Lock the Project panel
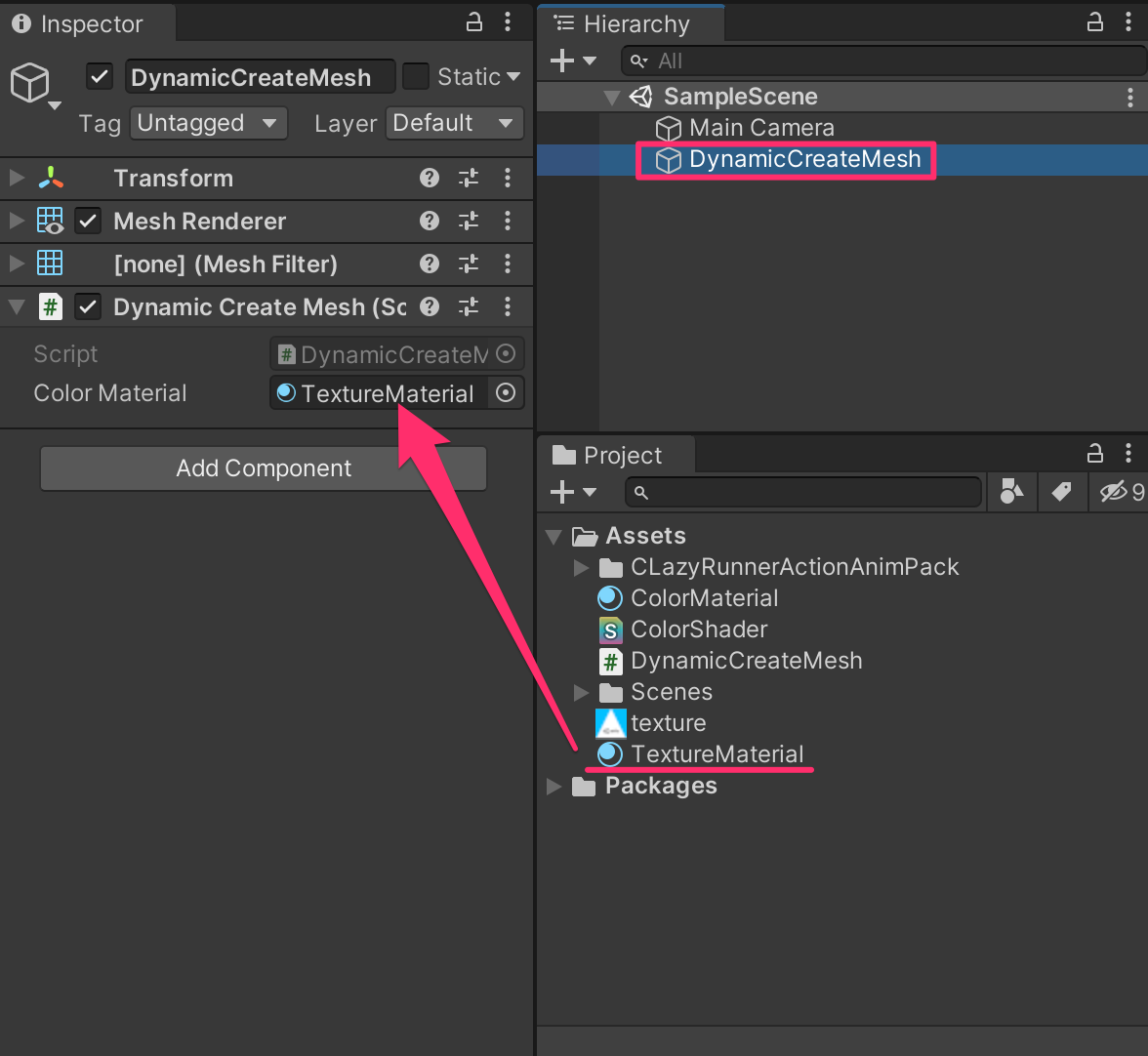Screen dimensions: 1148x1056 coord(1094,454)
